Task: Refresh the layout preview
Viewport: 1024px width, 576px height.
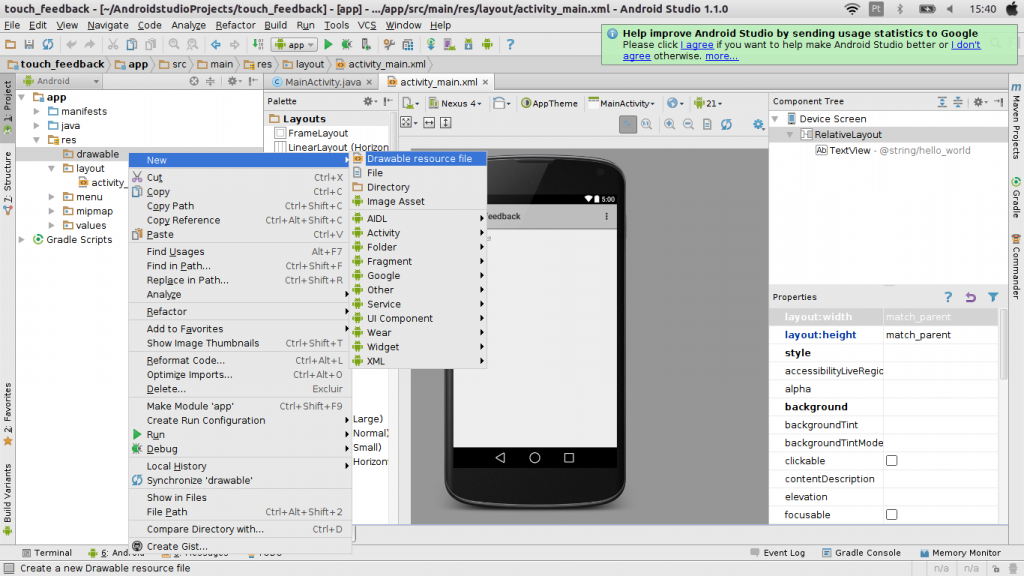Action: click(727, 124)
